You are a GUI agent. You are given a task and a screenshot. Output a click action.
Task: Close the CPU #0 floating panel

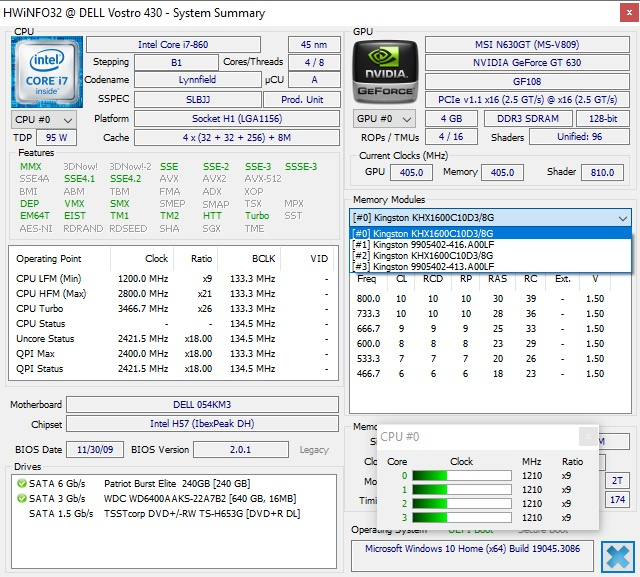pyautogui.click(x=588, y=437)
